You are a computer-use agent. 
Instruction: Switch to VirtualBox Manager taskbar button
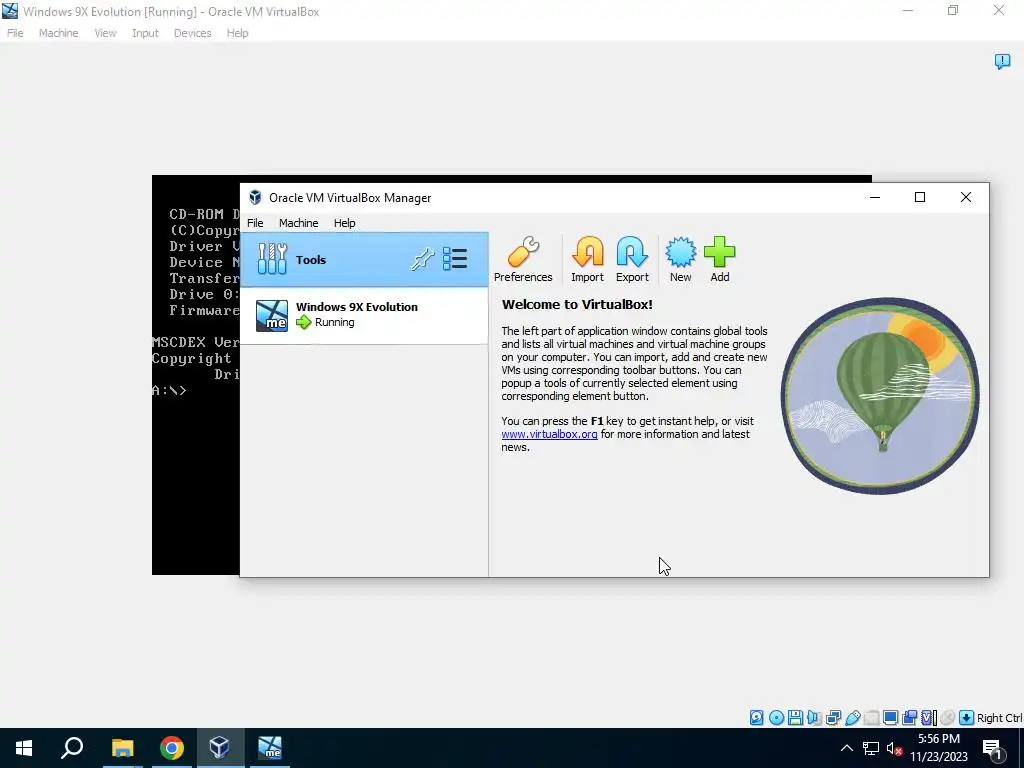pyautogui.click(x=220, y=748)
